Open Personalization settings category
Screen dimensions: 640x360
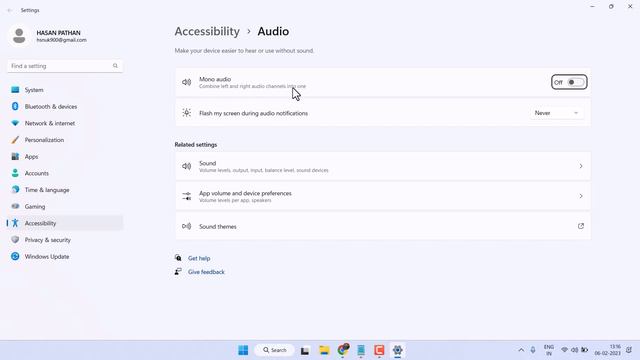(x=65, y=140)
